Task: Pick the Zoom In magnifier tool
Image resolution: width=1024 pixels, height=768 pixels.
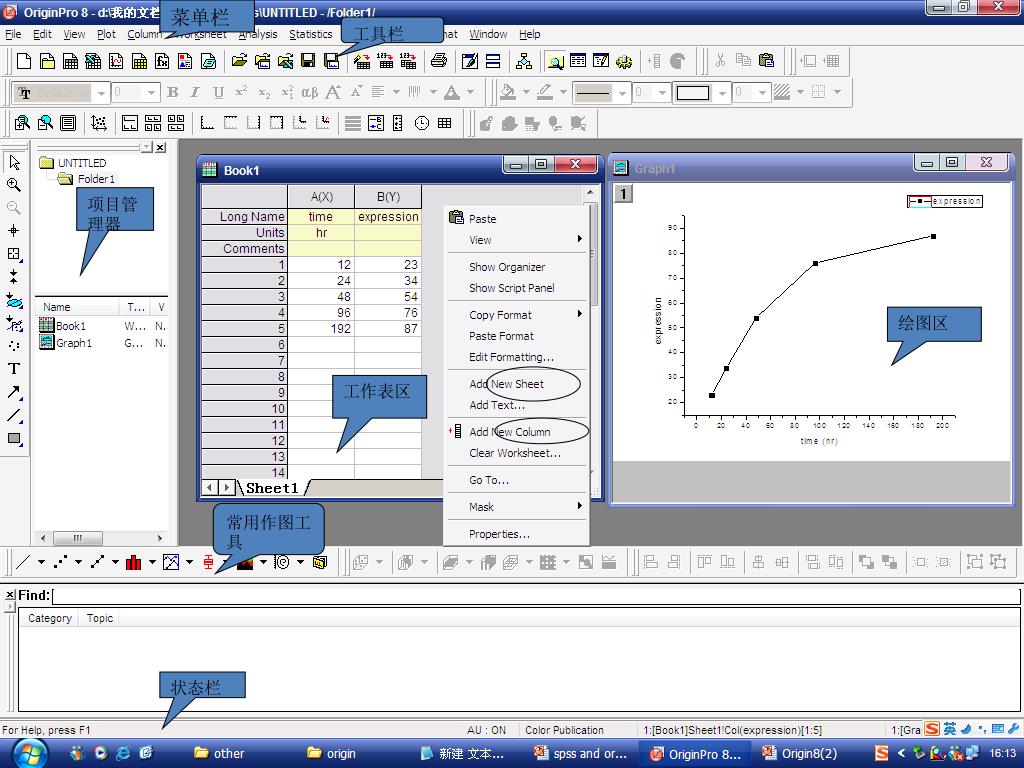Action: pyautogui.click(x=14, y=185)
